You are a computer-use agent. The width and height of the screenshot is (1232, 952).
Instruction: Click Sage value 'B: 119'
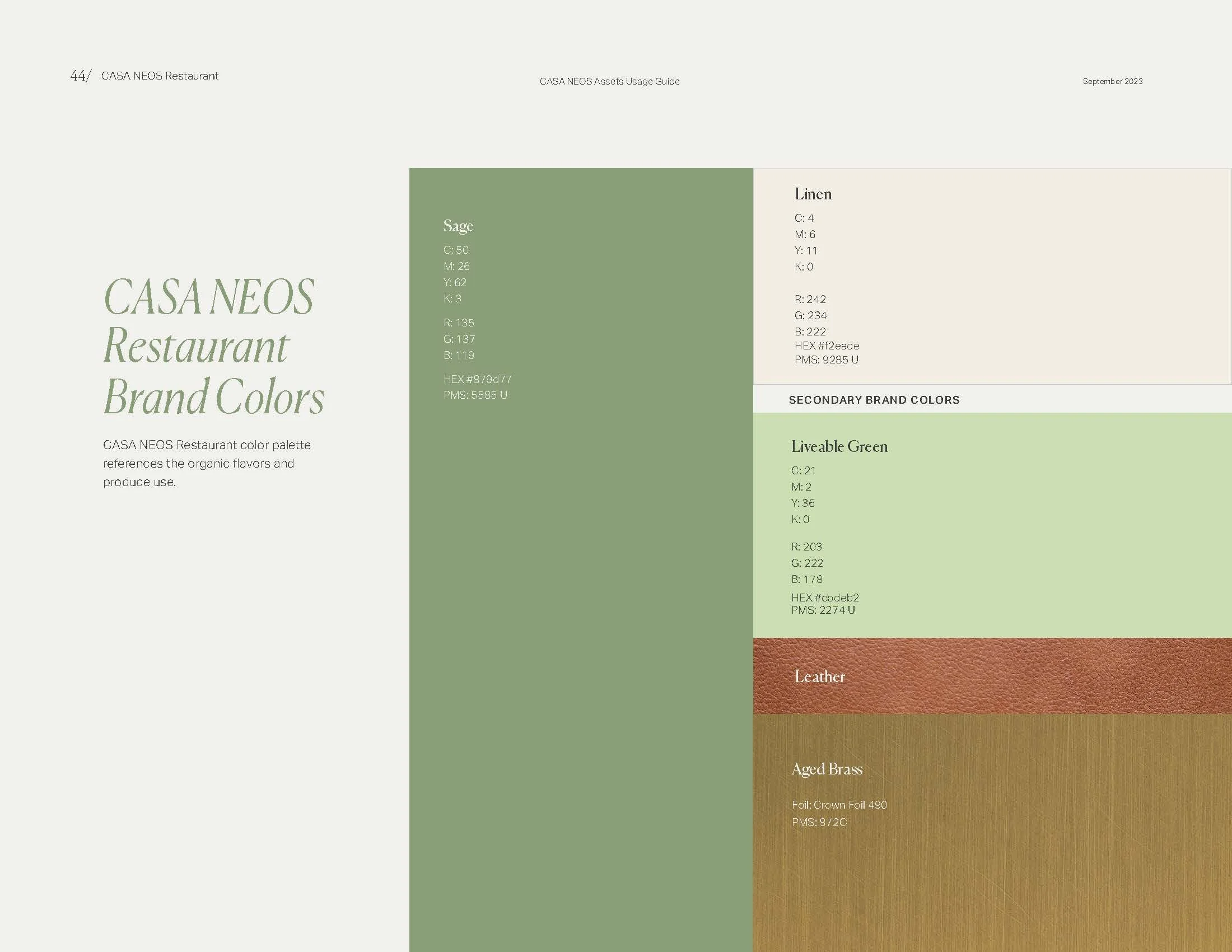point(459,356)
